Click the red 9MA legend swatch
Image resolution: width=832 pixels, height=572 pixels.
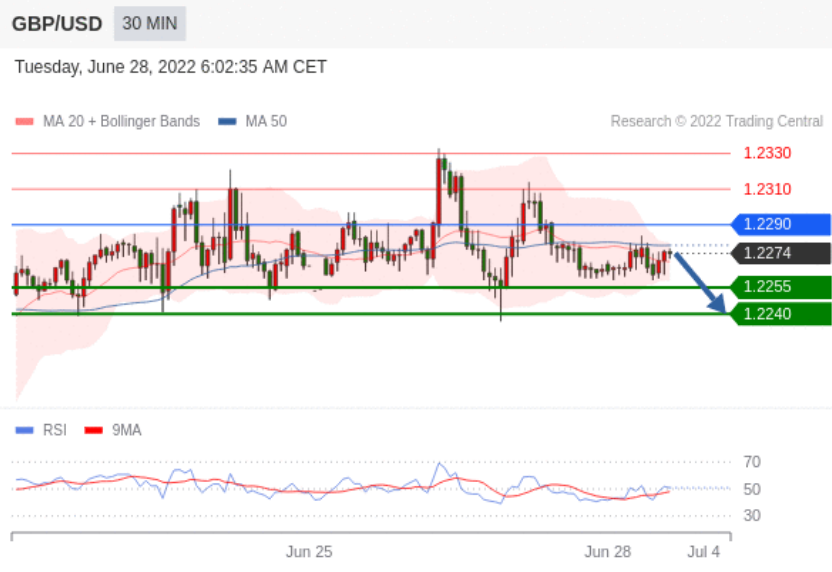(93, 430)
